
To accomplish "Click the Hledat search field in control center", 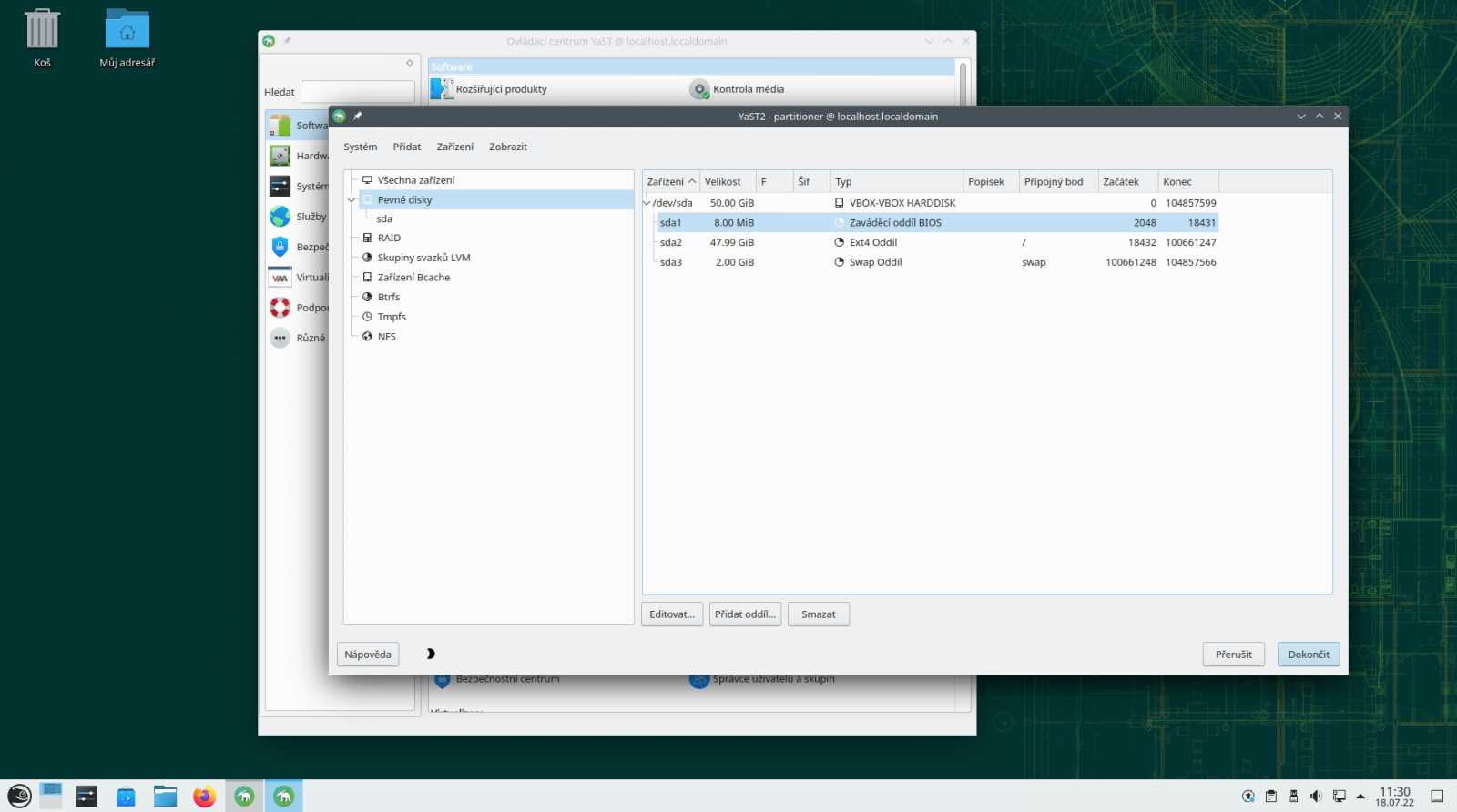I will pos(358,92).
